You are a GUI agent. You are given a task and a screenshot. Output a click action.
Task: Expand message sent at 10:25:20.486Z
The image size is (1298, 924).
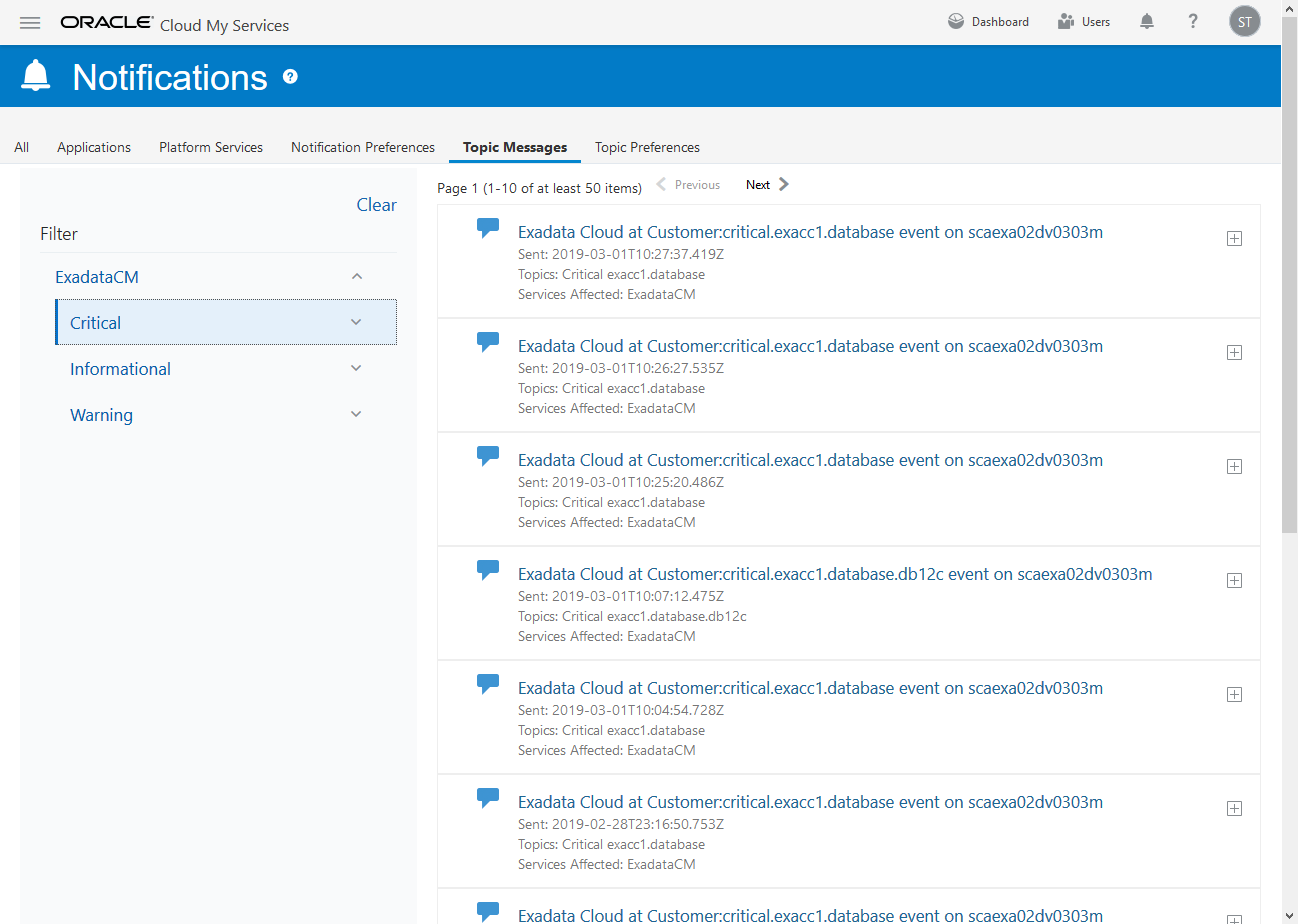(1234, 466)
